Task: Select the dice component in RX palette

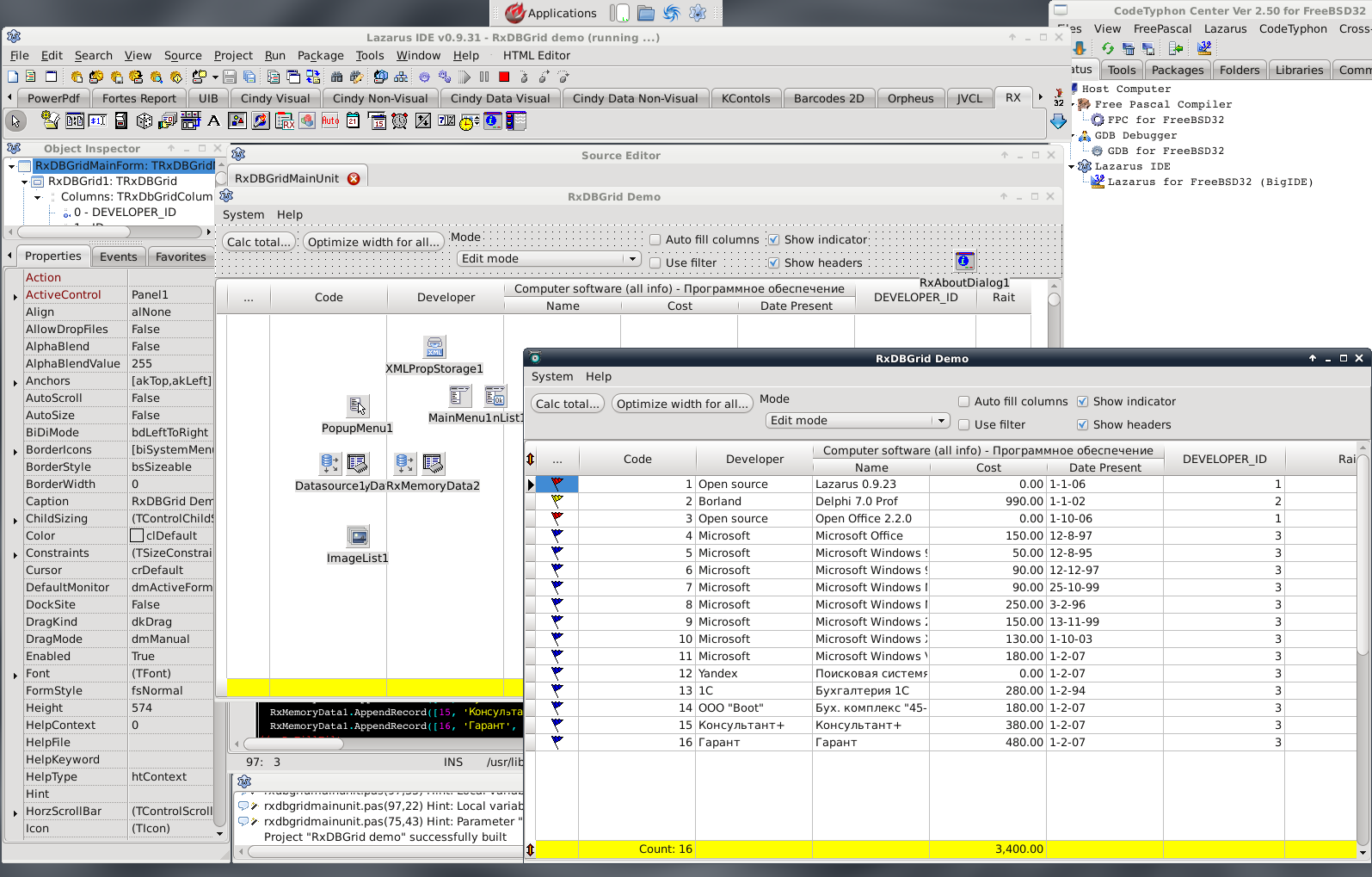Action: (x=145, y=121)
